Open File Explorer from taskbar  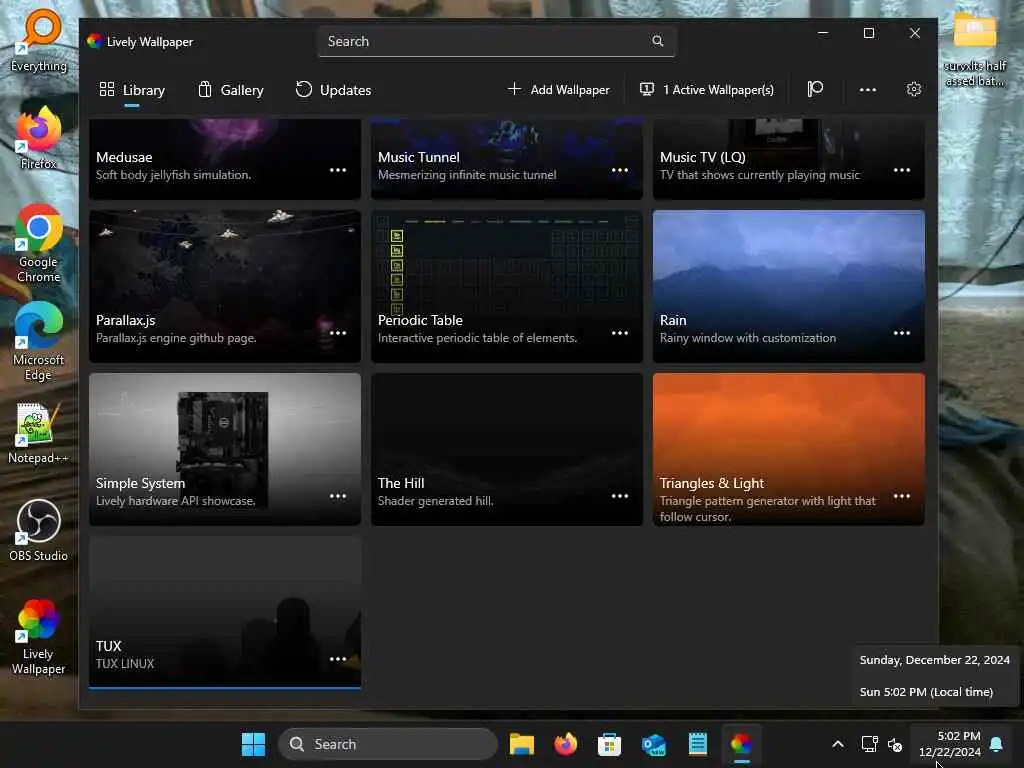coord(522,744)
